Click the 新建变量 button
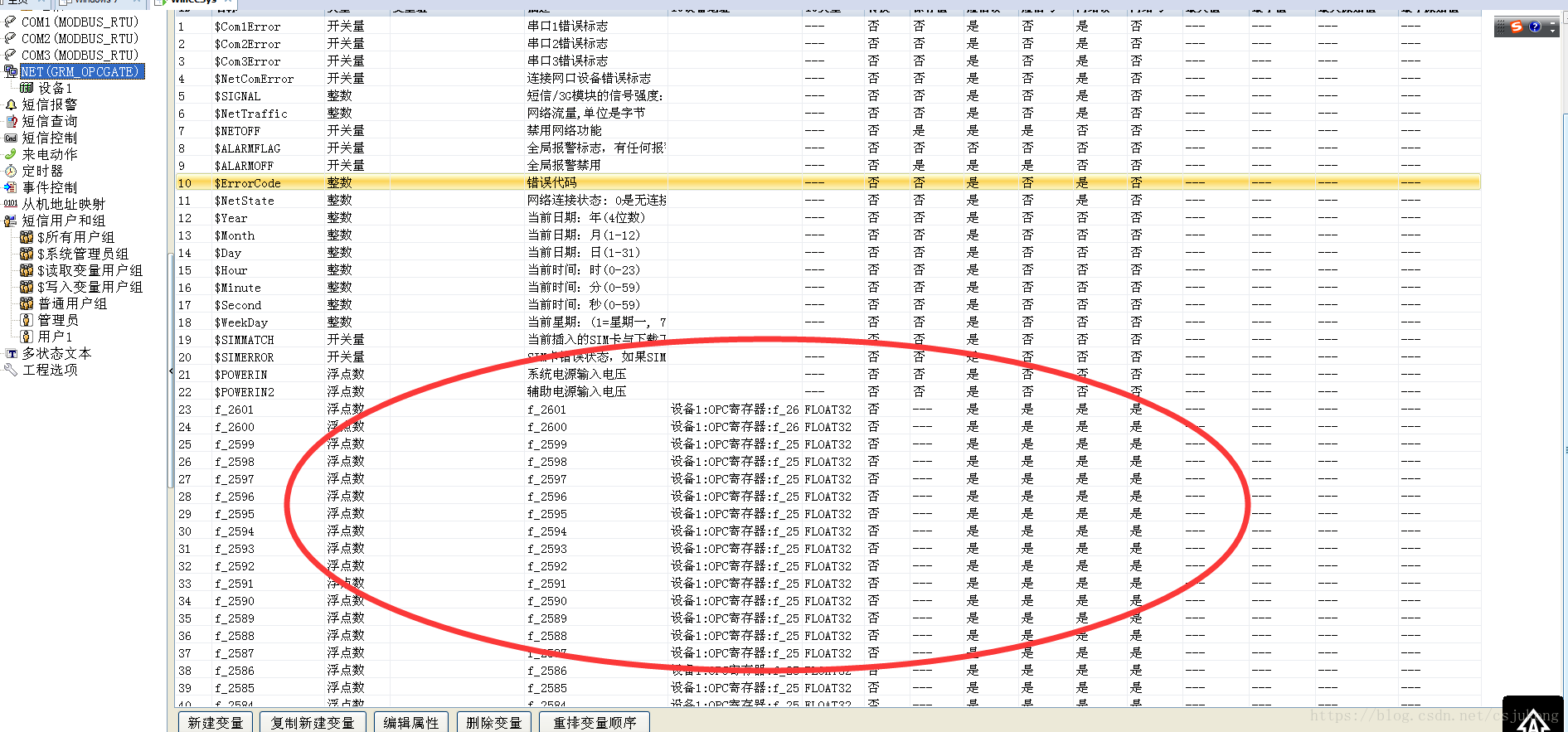 point(216,722)
